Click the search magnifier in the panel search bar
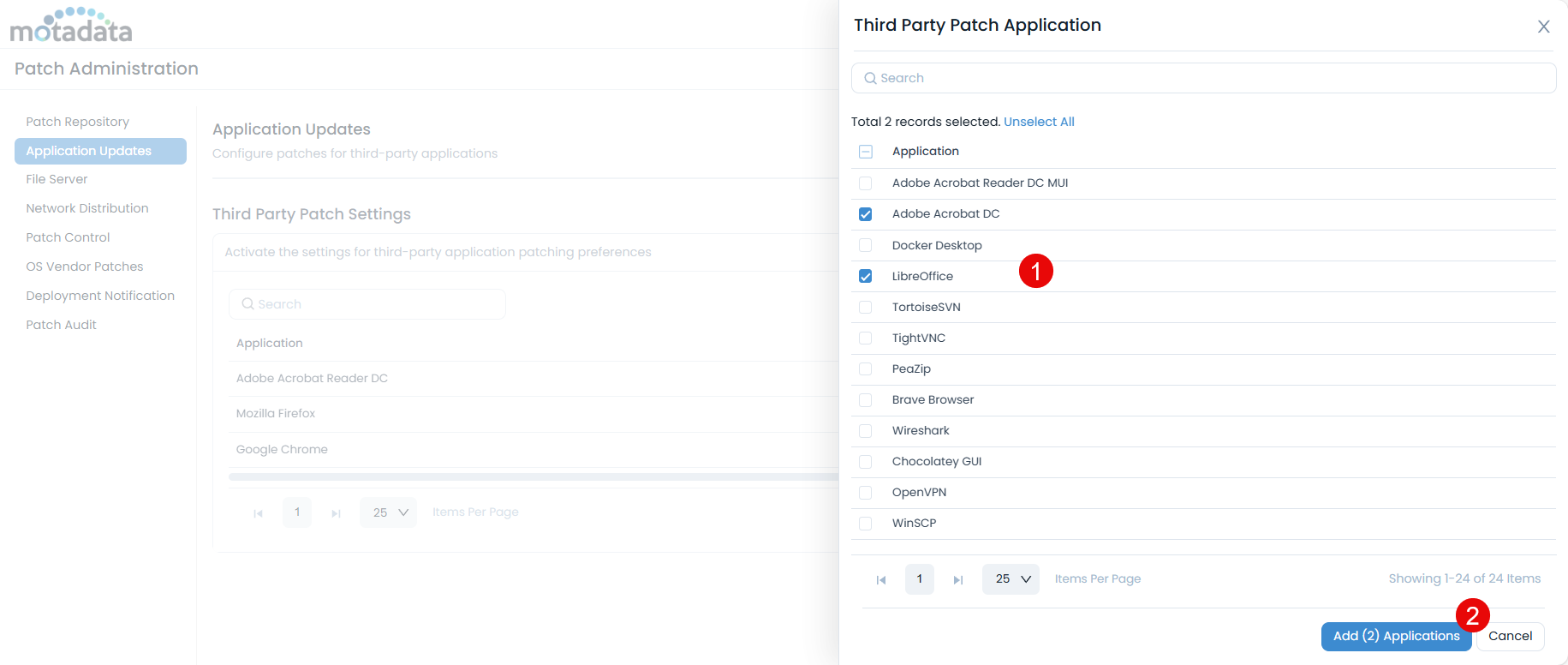Viewport: 1568px width, 665px height. coord(870,77)
